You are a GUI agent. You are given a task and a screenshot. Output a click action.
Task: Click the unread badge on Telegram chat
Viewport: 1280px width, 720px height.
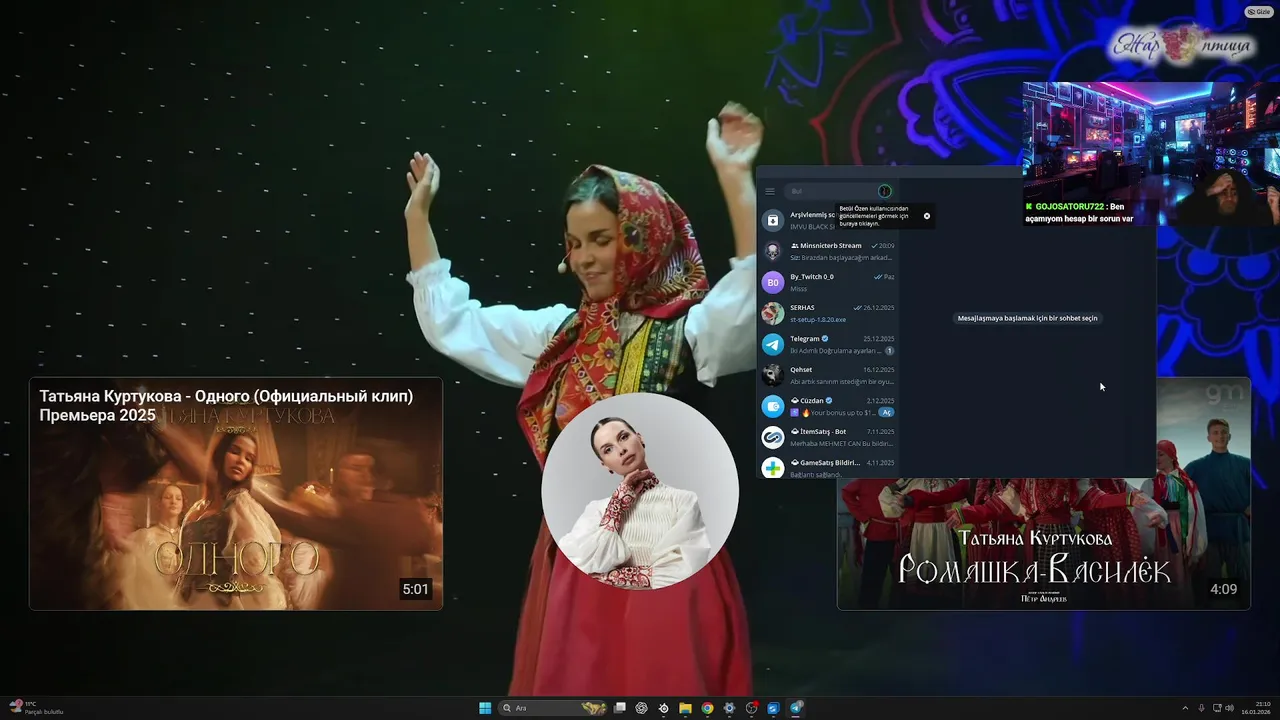(x=889, y=351)
